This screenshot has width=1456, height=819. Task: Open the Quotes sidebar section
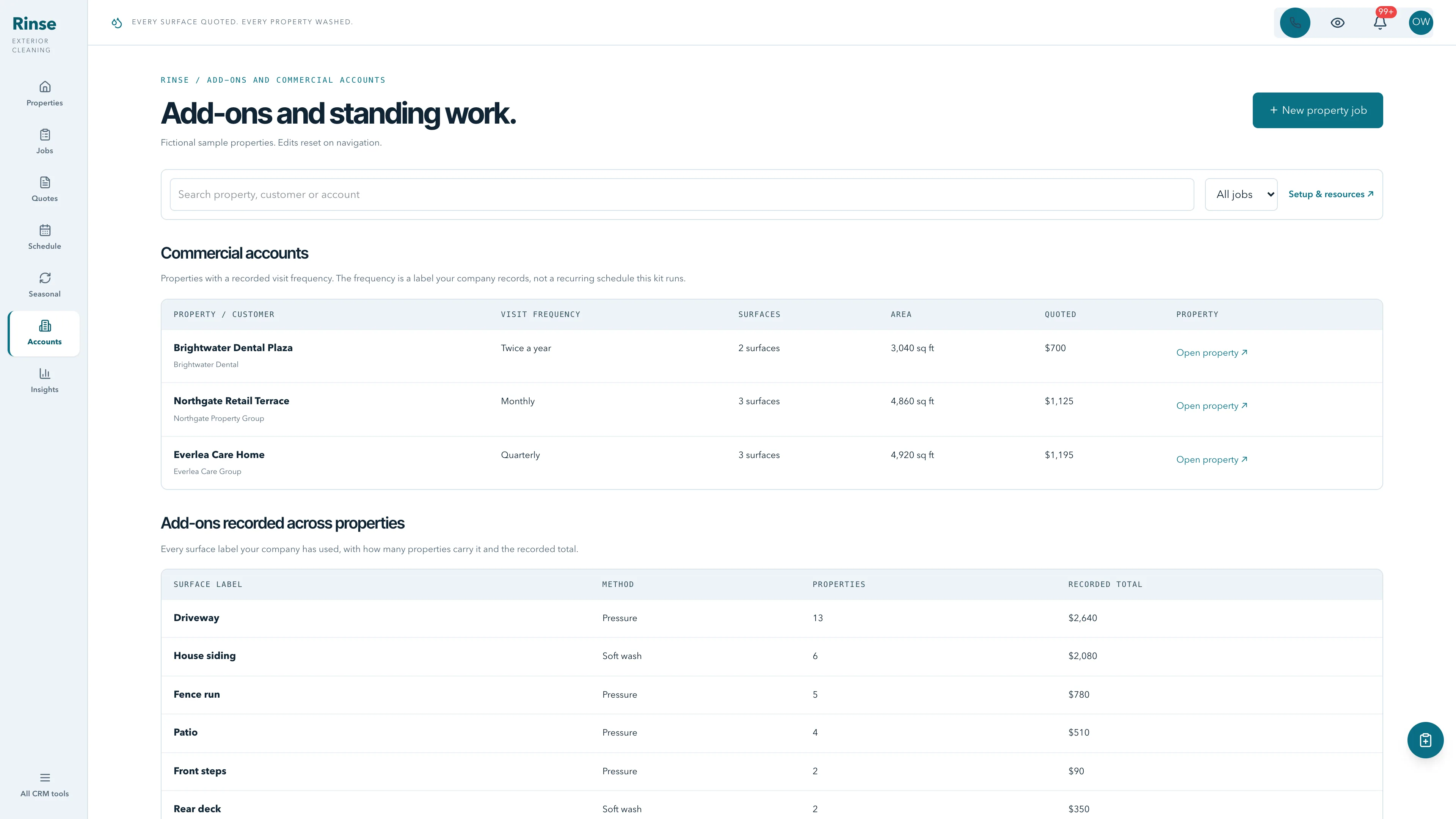pyautogui.click(x=44, y=189)
